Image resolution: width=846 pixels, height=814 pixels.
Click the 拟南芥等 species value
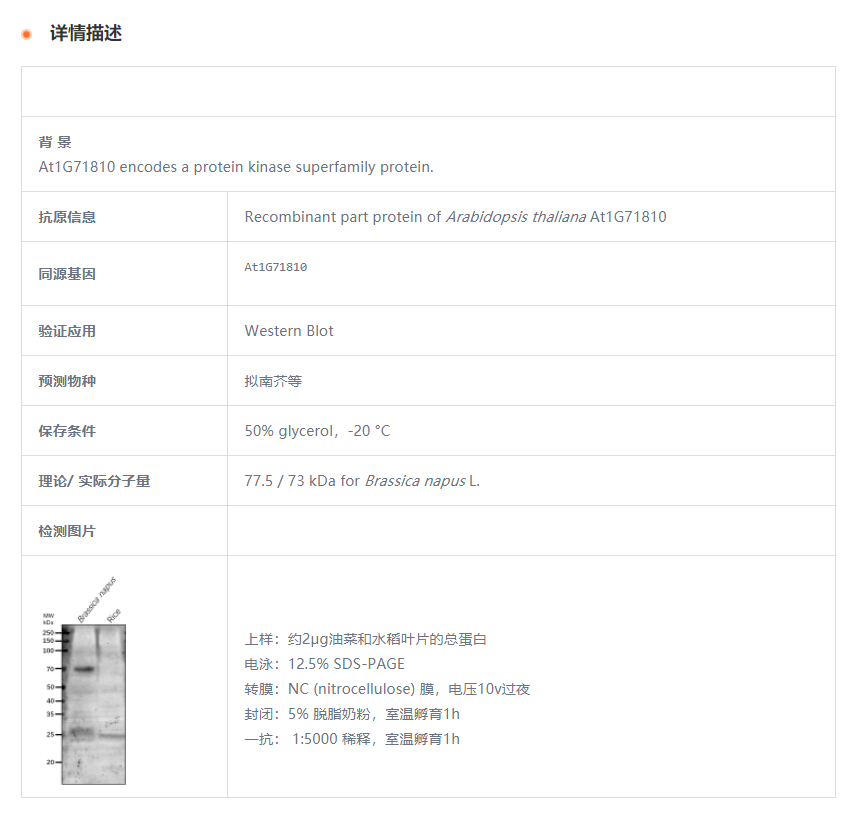click(273, 381)
